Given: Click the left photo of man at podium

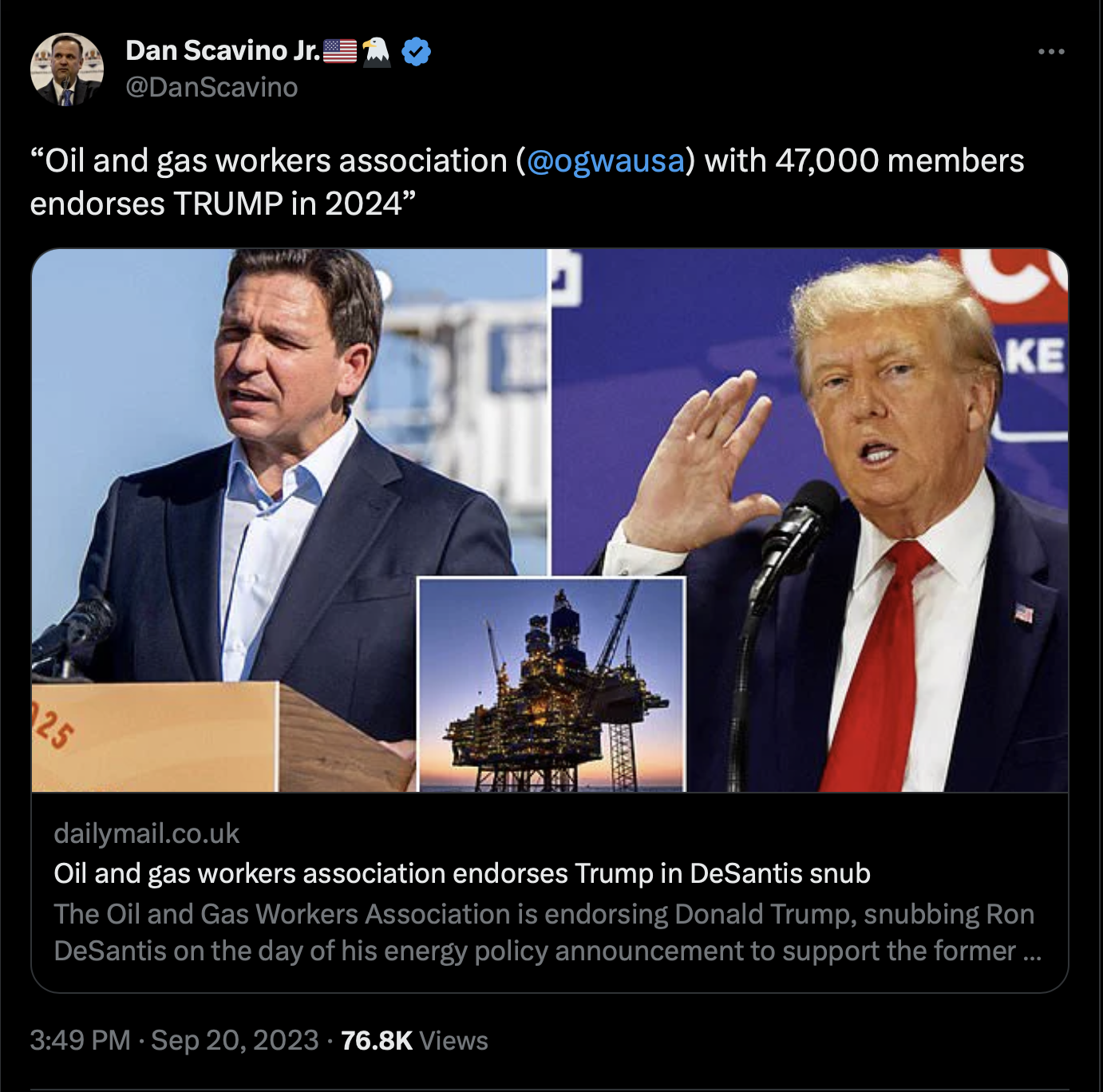Looking at the screenshot, I should click(290, 520).
